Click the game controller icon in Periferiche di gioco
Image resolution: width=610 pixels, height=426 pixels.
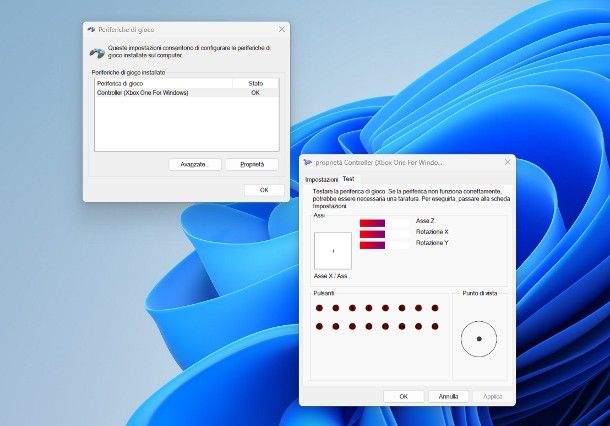coord(96,52)
